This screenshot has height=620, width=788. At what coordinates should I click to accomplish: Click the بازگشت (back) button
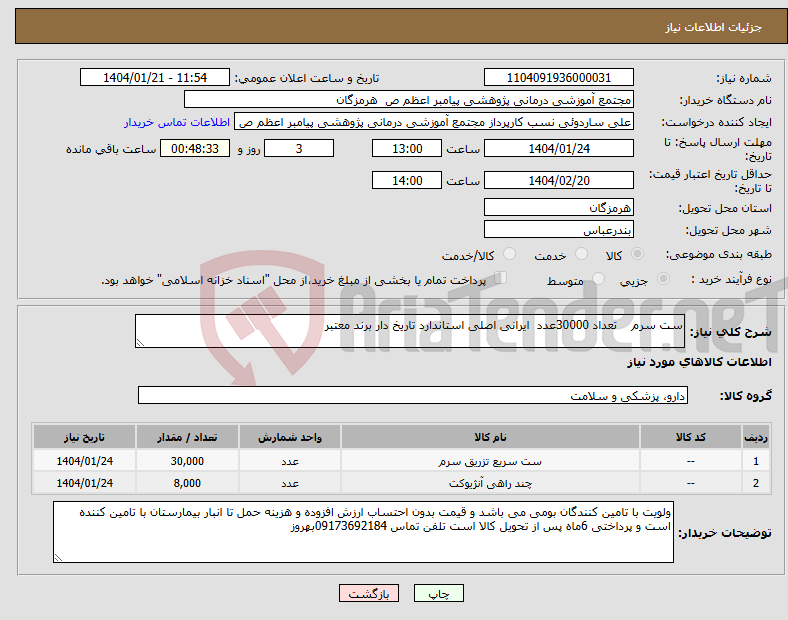pos(369,593)
